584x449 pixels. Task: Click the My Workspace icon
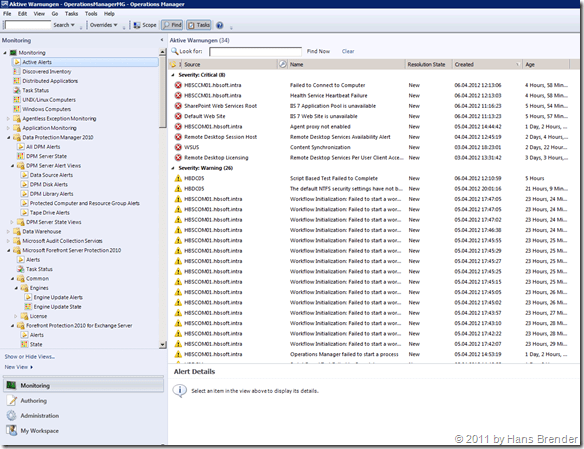coord(12,430)
